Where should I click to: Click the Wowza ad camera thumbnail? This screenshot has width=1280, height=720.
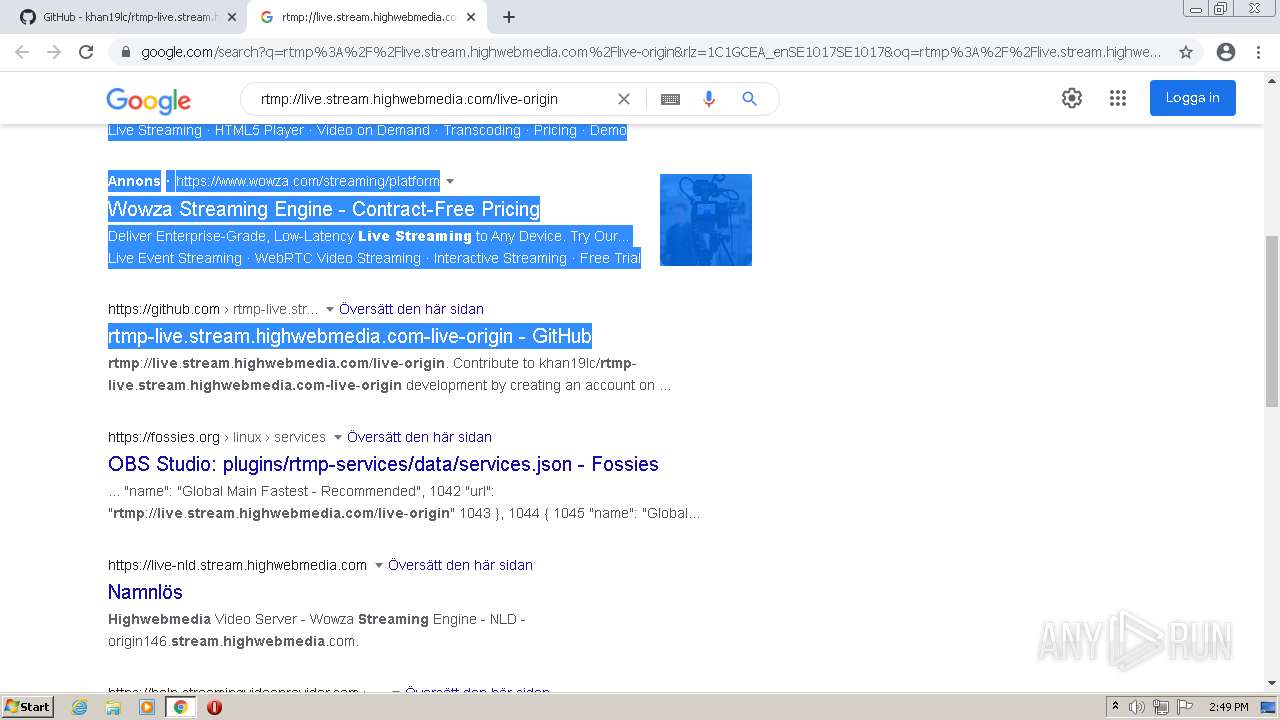[x=706, y=220]
